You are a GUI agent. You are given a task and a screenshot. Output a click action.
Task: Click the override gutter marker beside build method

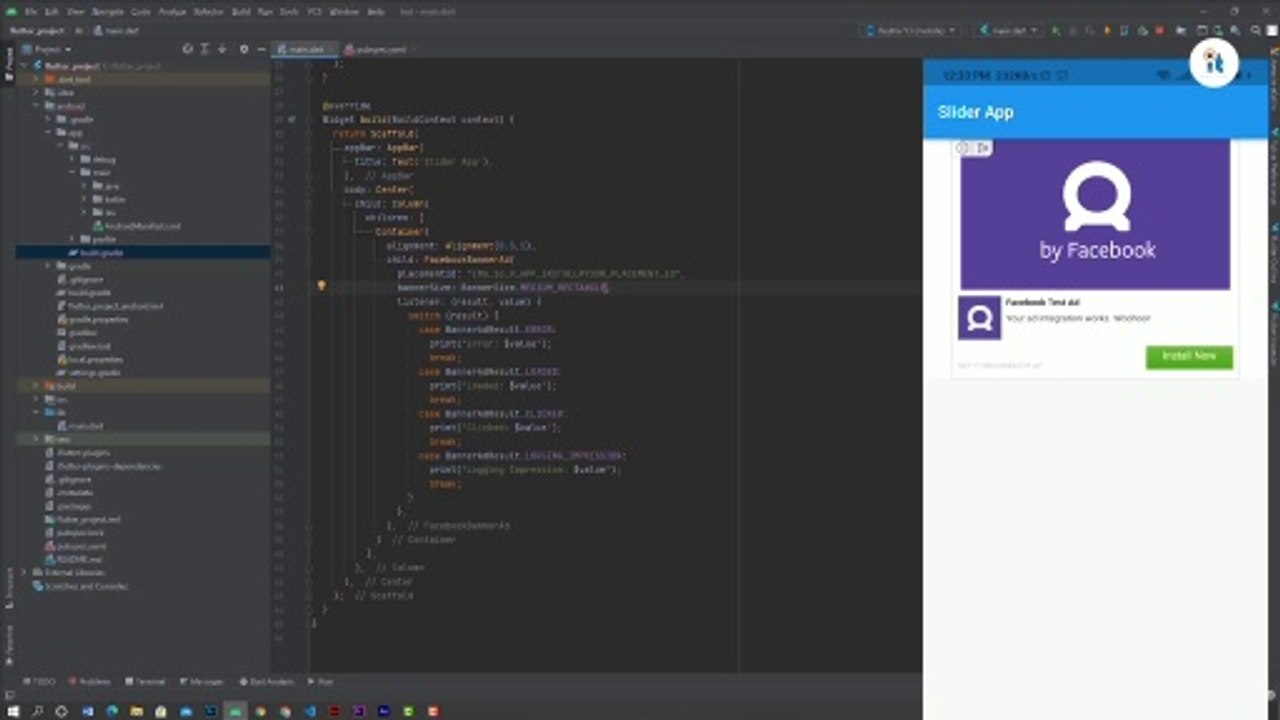[291, 119]
